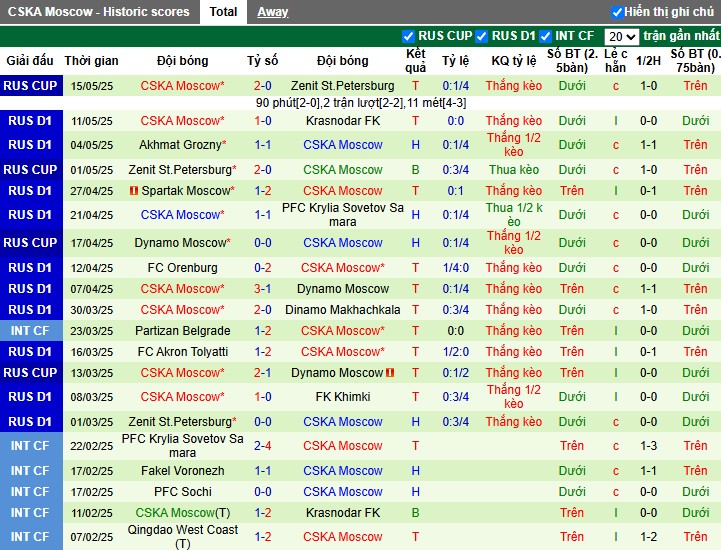Click the penalty shootout note line

pos(361,103)
